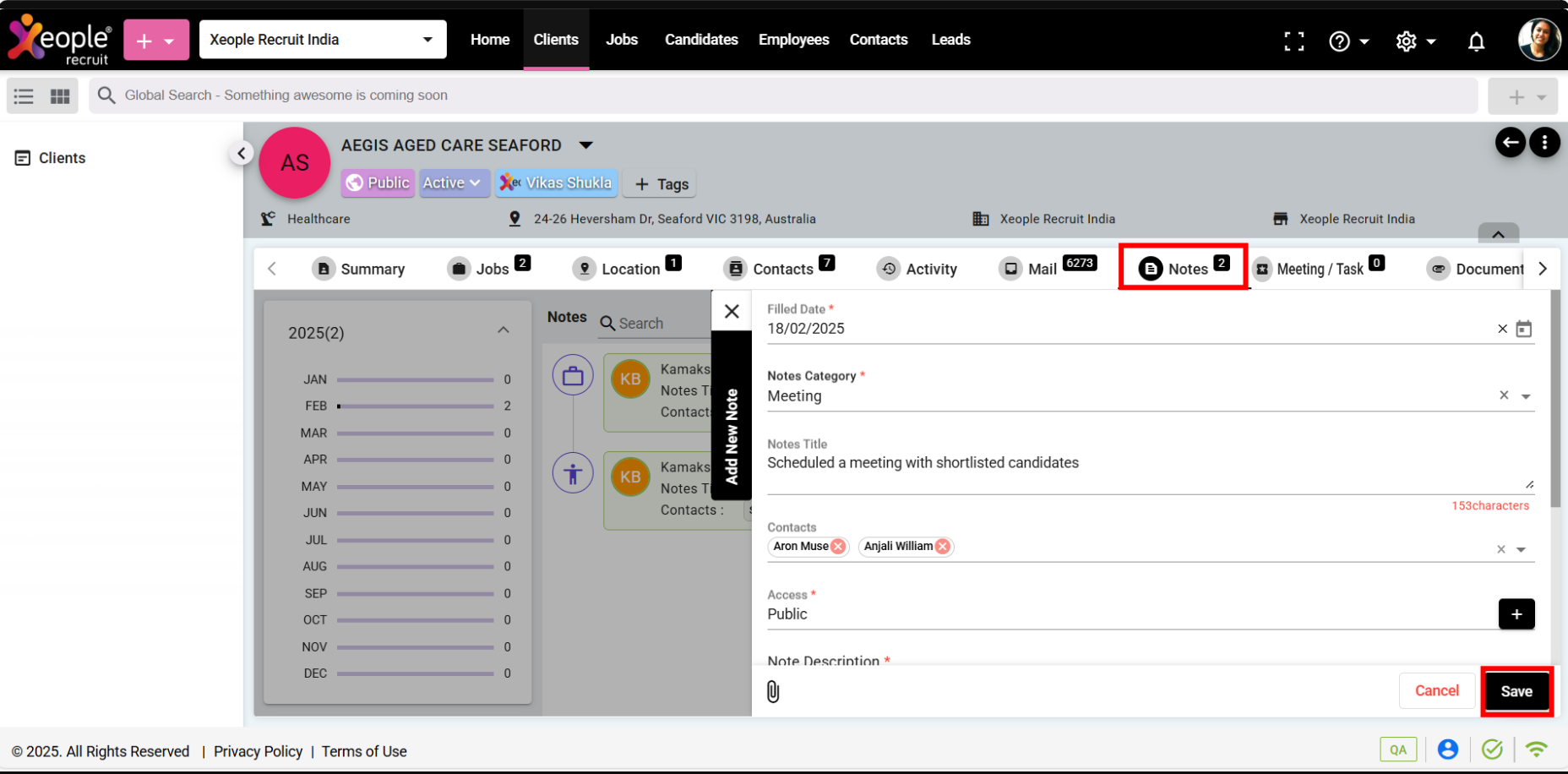Click the Public visibility badge
This screenshot has width=1568, height=774.
click(x=378, y=183)
